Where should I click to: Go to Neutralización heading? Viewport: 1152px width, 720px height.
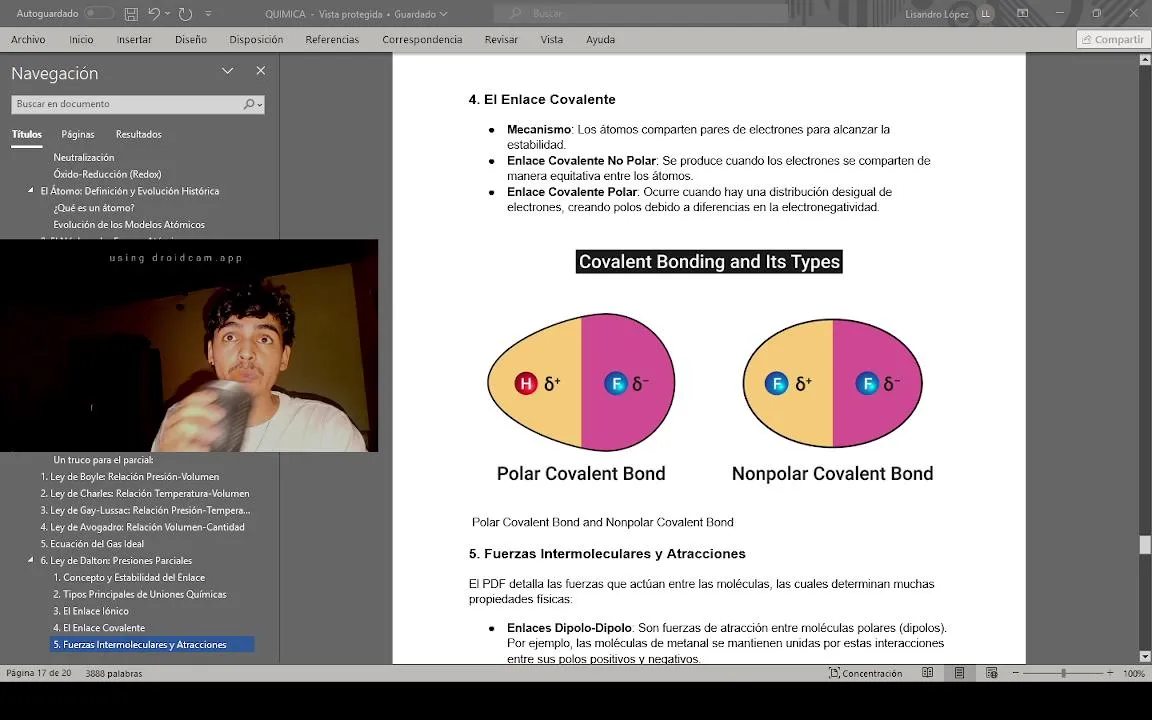[x=84, y=157]
